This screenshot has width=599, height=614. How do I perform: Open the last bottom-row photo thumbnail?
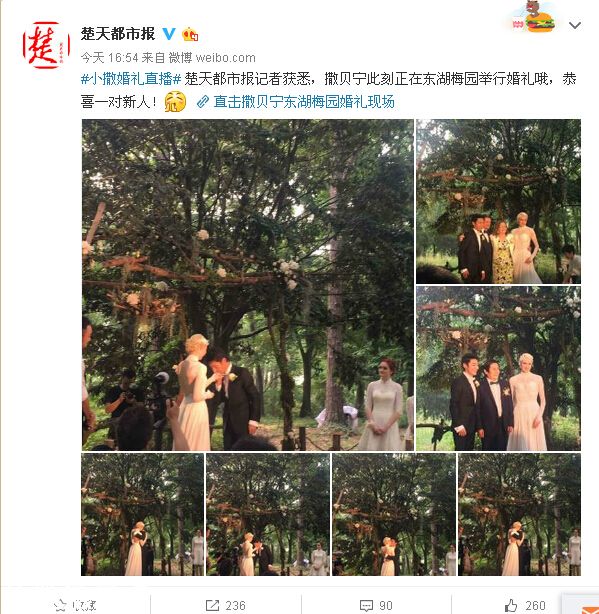[x=520, y=515]
